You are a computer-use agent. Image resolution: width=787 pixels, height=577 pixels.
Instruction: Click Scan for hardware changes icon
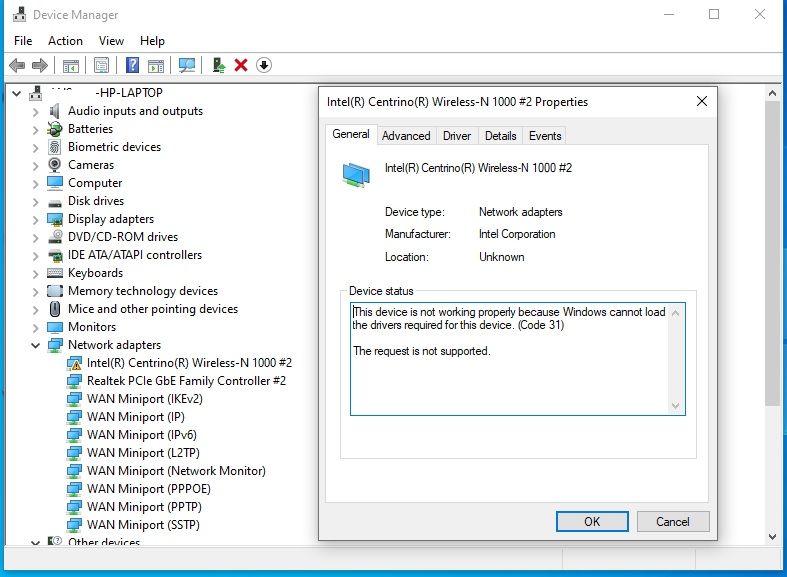(x=187, y=65)
